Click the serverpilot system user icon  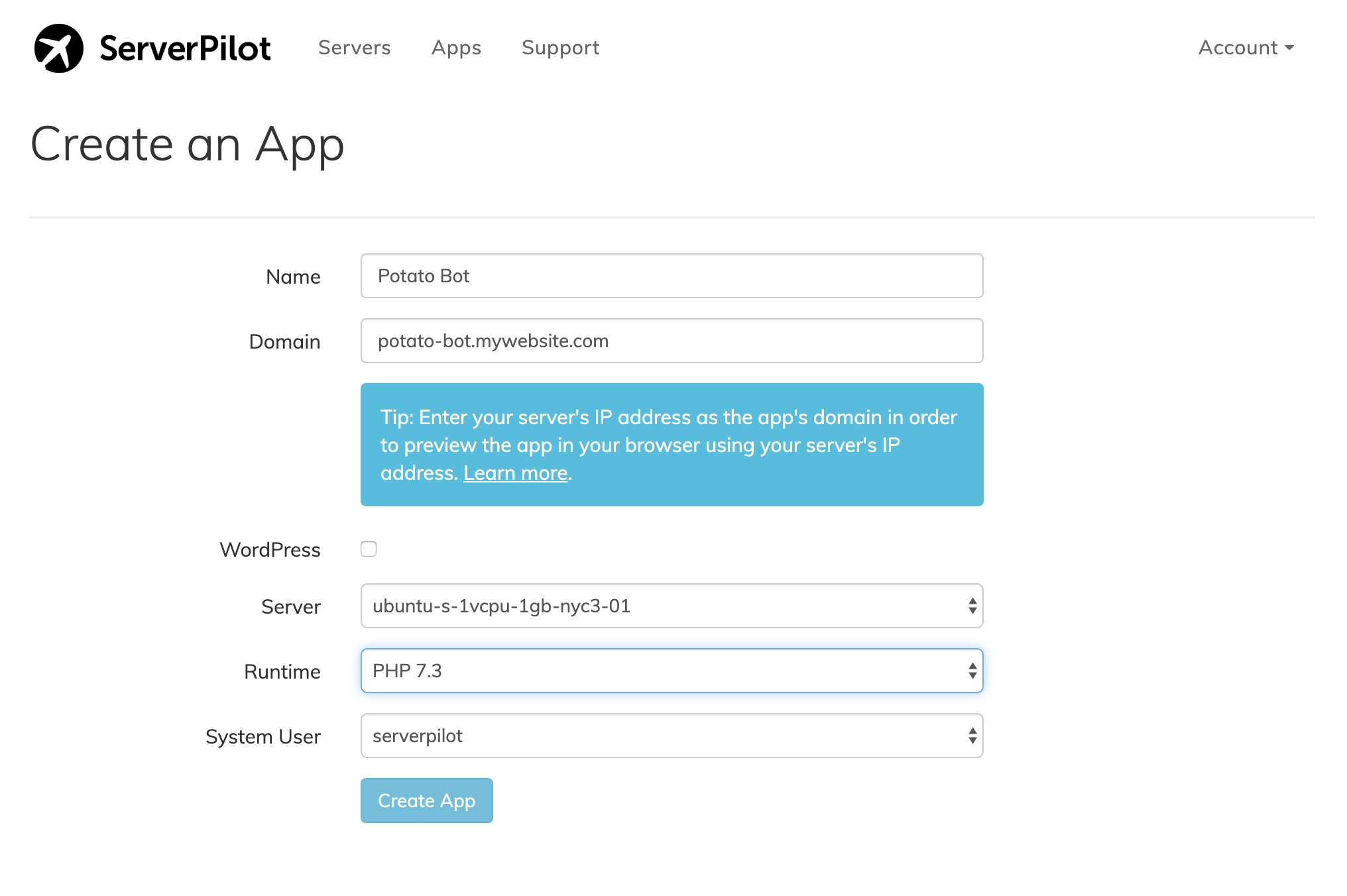tap(969, 736)
